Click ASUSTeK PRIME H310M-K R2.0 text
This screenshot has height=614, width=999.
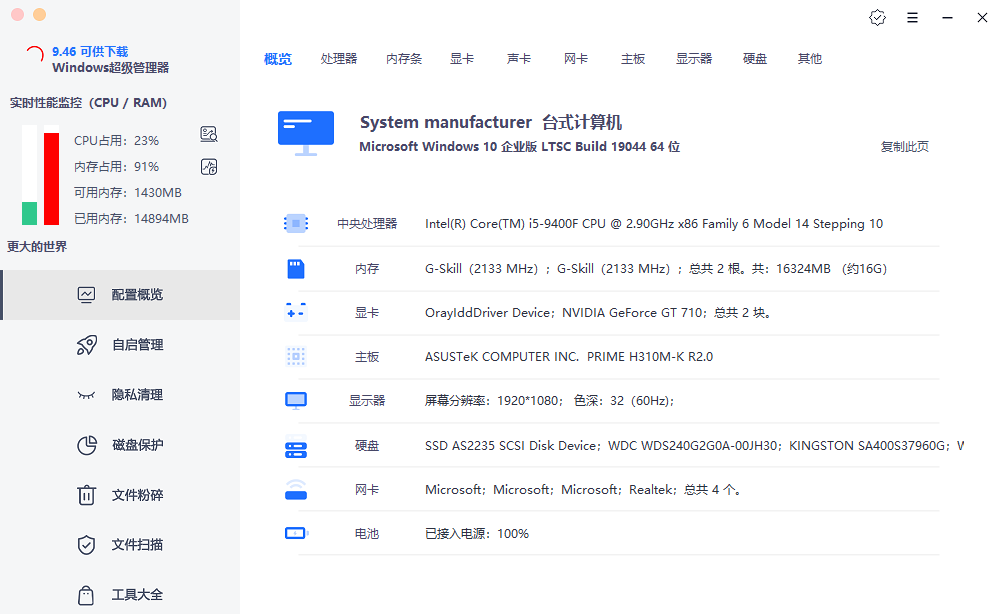pyautogui.click(x=569, y=357)
